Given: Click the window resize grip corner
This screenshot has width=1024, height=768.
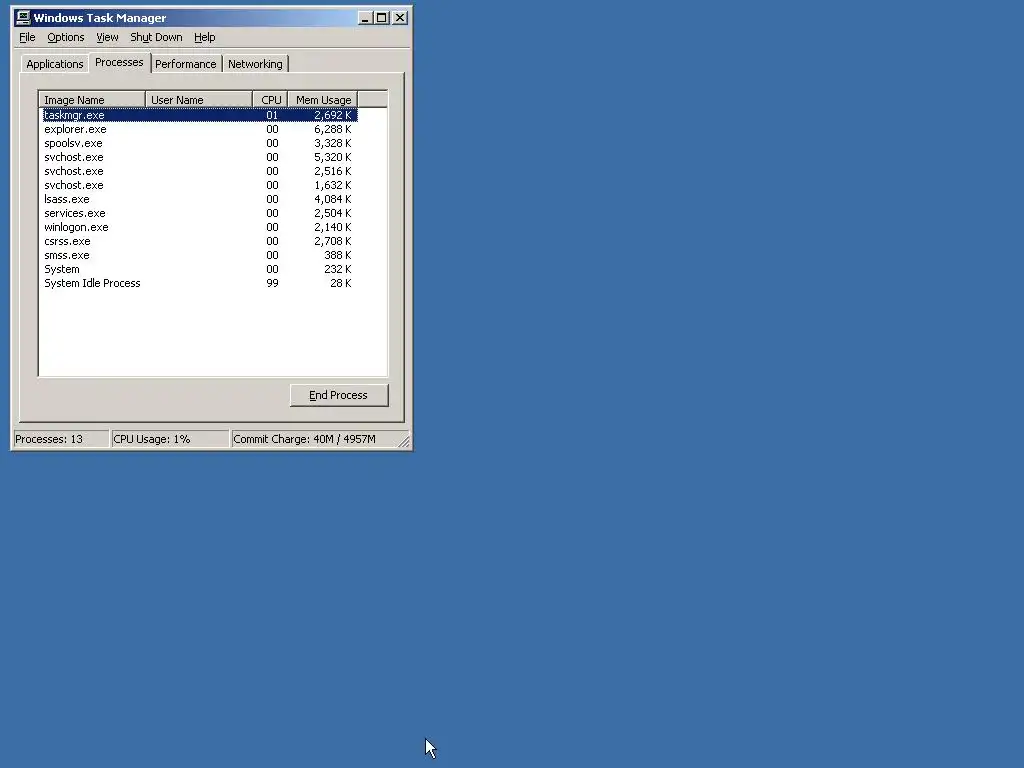Looking at the screenshot, I should 404,442.
